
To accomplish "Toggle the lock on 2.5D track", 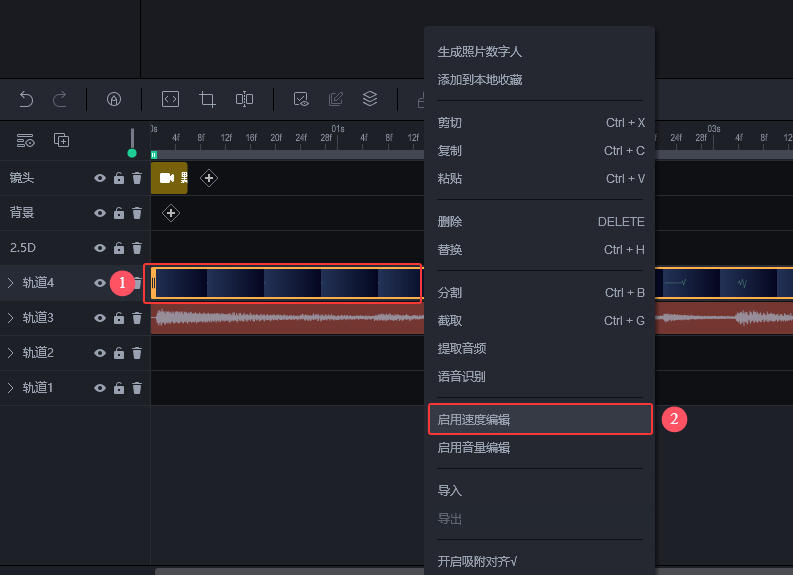I will click(x=119, y=248).
